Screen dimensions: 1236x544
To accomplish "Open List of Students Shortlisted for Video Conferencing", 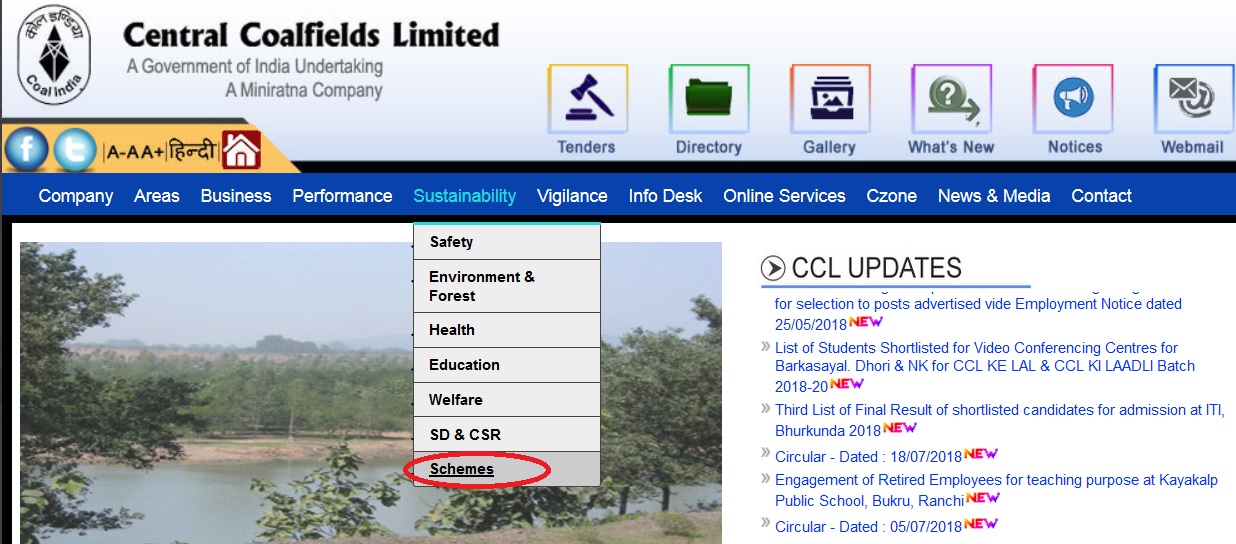I will (985, 367).
